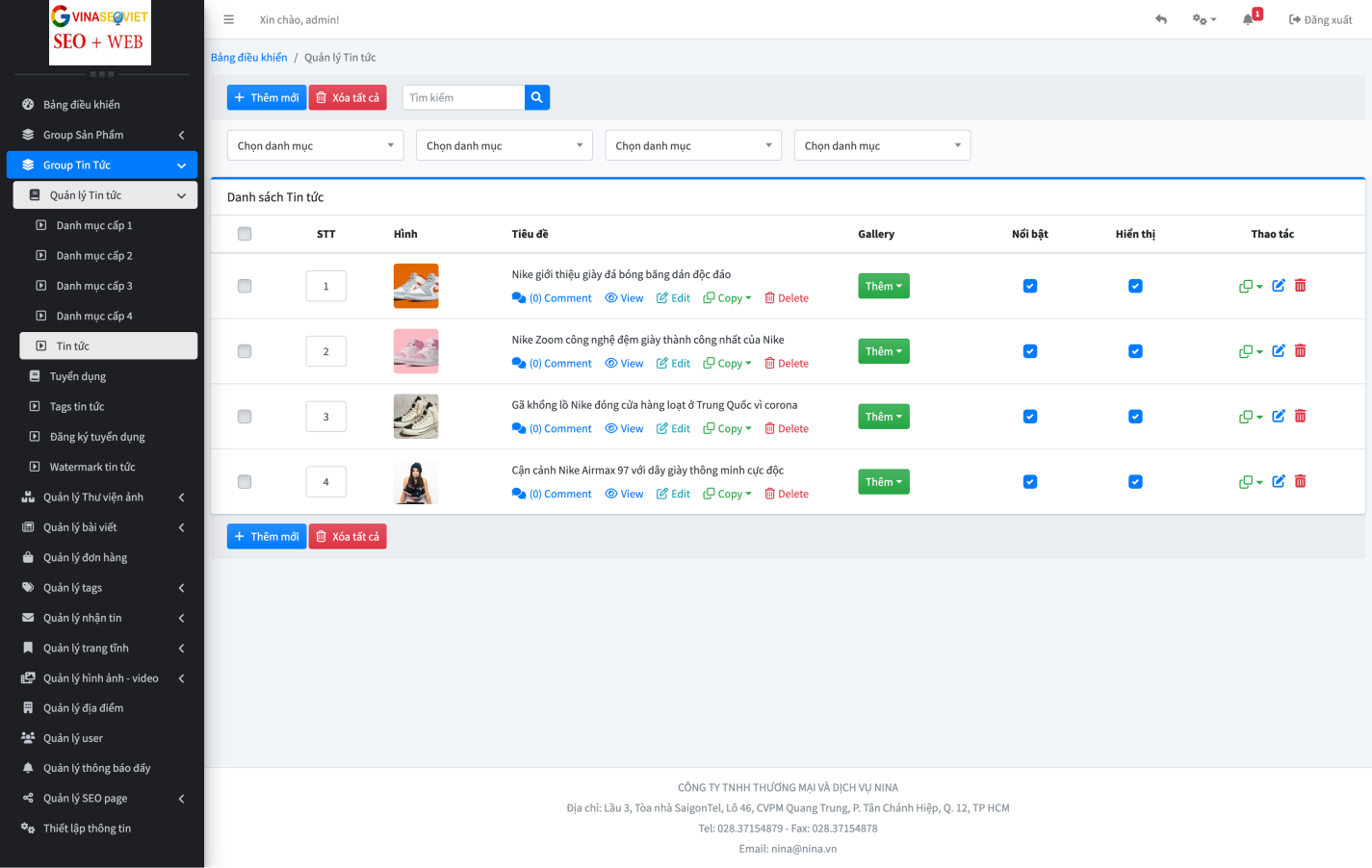Click edit pencil icon for news row 3
Image resolution: width=1372 pixels, height=868 pixels.
click(x=1279, y=417)
